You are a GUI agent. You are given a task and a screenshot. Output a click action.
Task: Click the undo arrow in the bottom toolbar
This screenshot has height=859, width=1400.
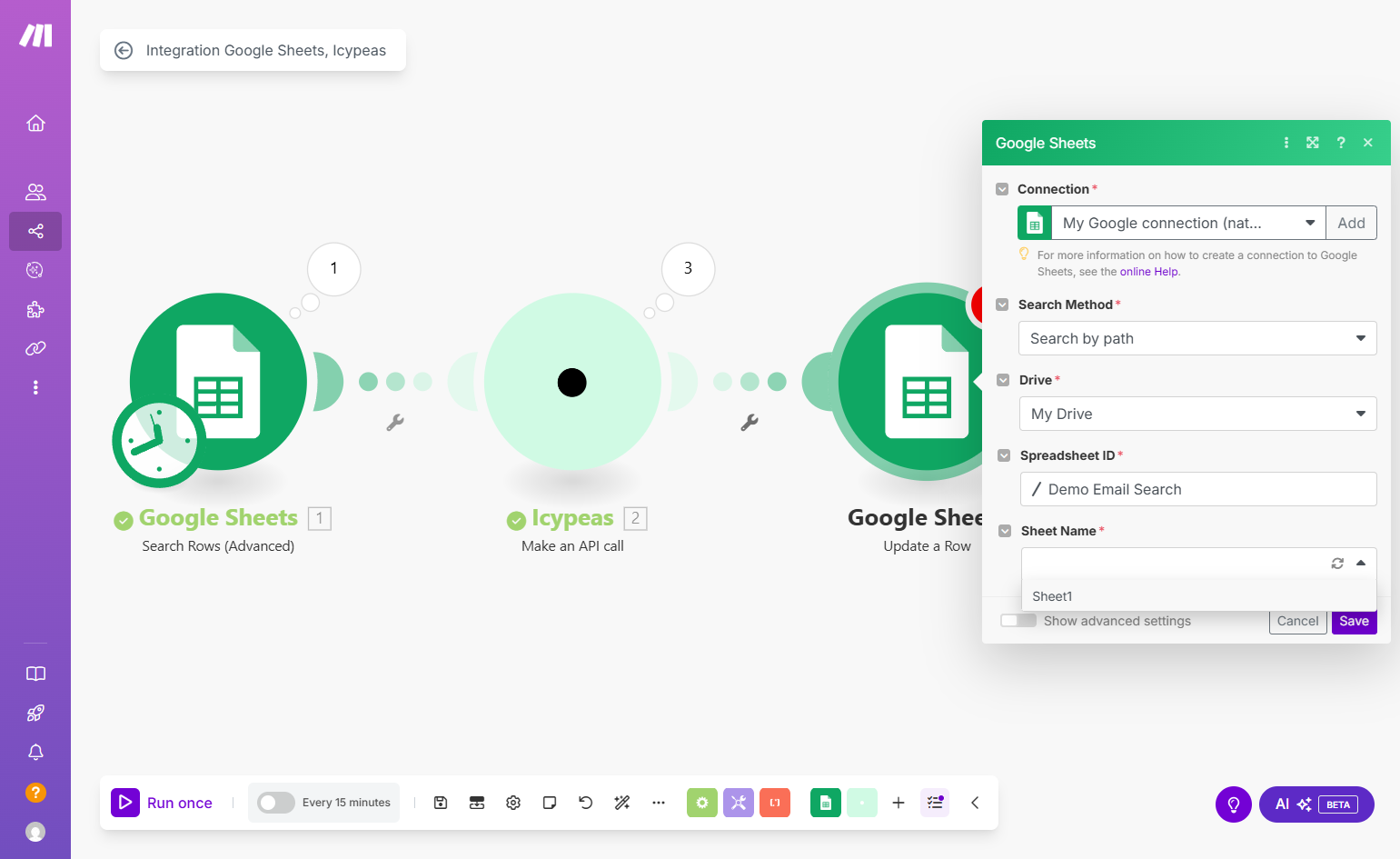[586, 803]
